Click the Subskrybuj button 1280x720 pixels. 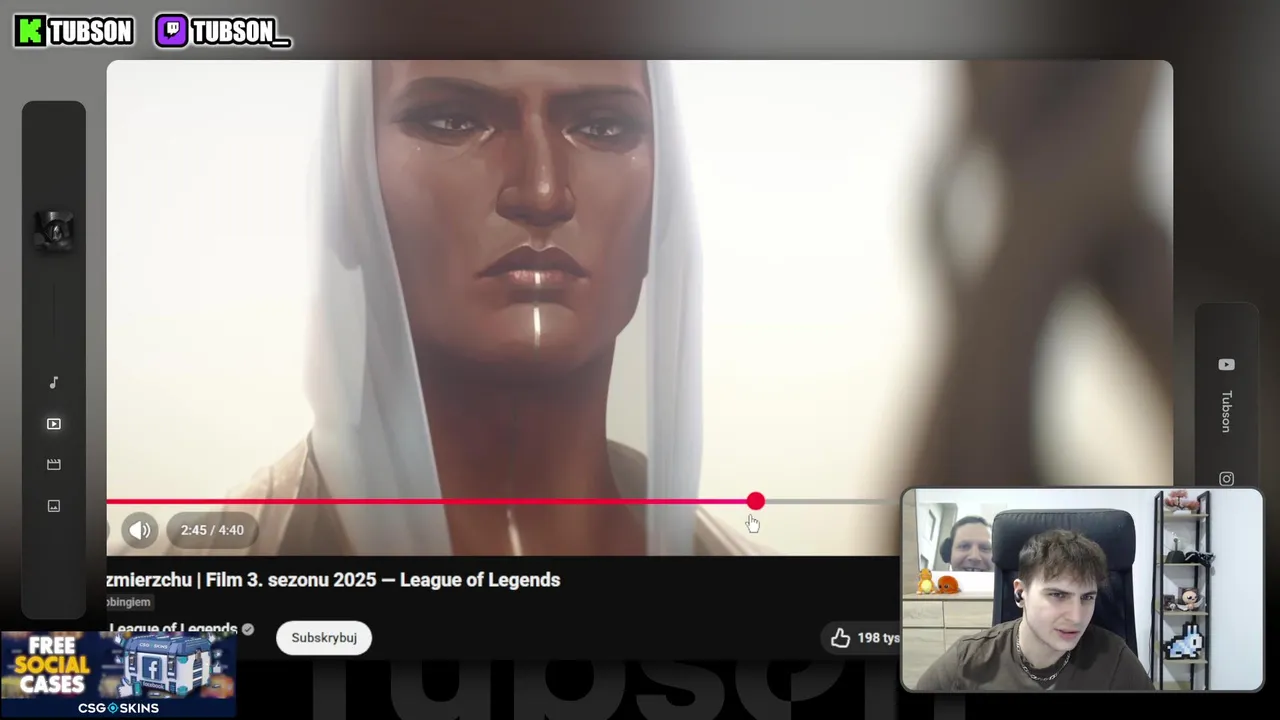[324, 638]
